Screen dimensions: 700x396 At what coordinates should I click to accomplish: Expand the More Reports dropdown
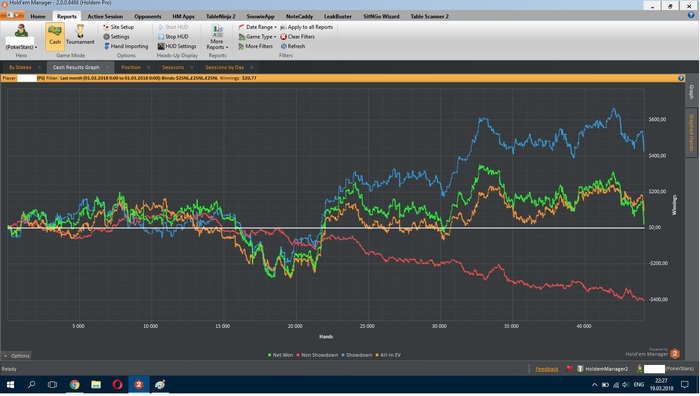[x=217, y=38]
